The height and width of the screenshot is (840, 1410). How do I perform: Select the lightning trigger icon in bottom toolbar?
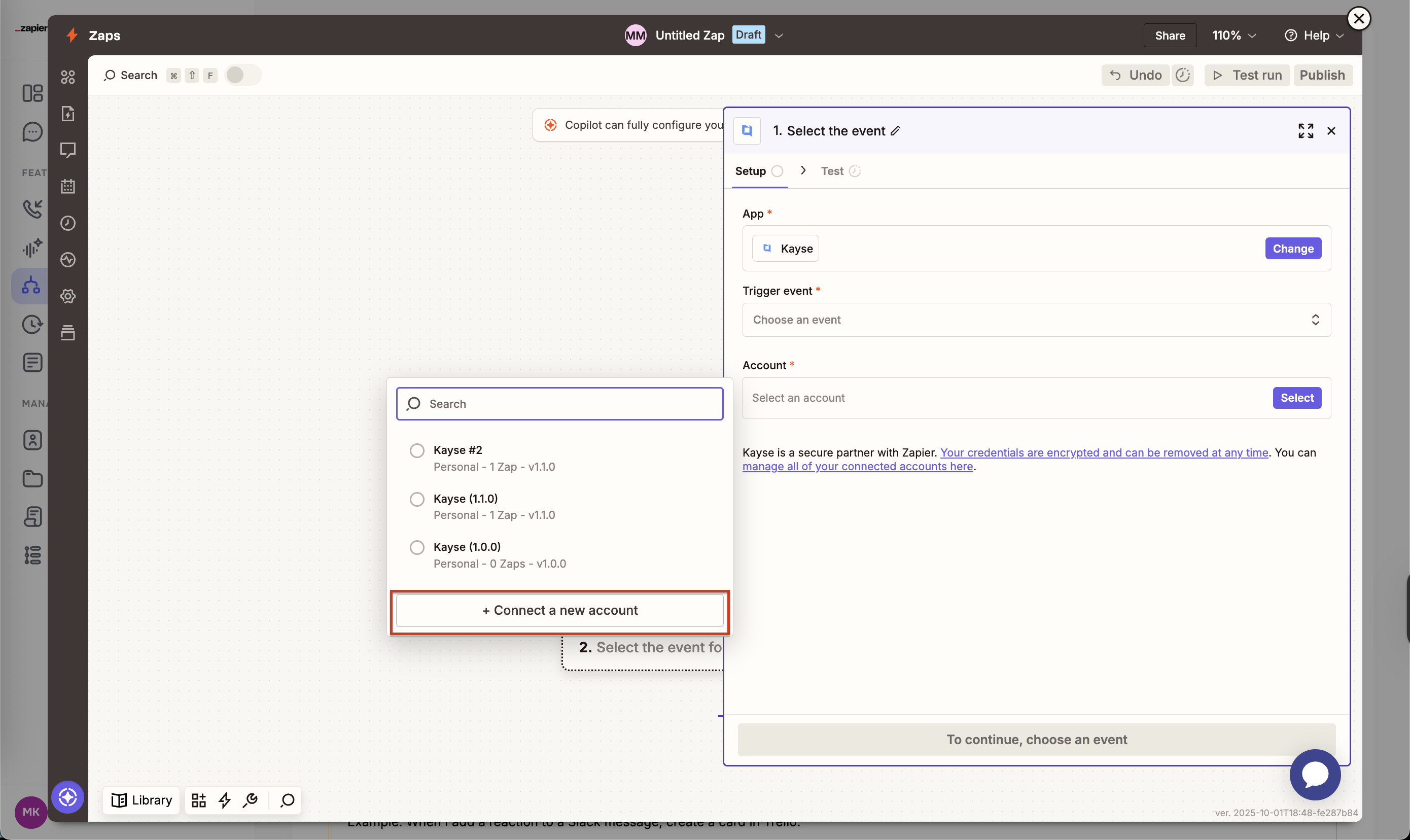225,800
